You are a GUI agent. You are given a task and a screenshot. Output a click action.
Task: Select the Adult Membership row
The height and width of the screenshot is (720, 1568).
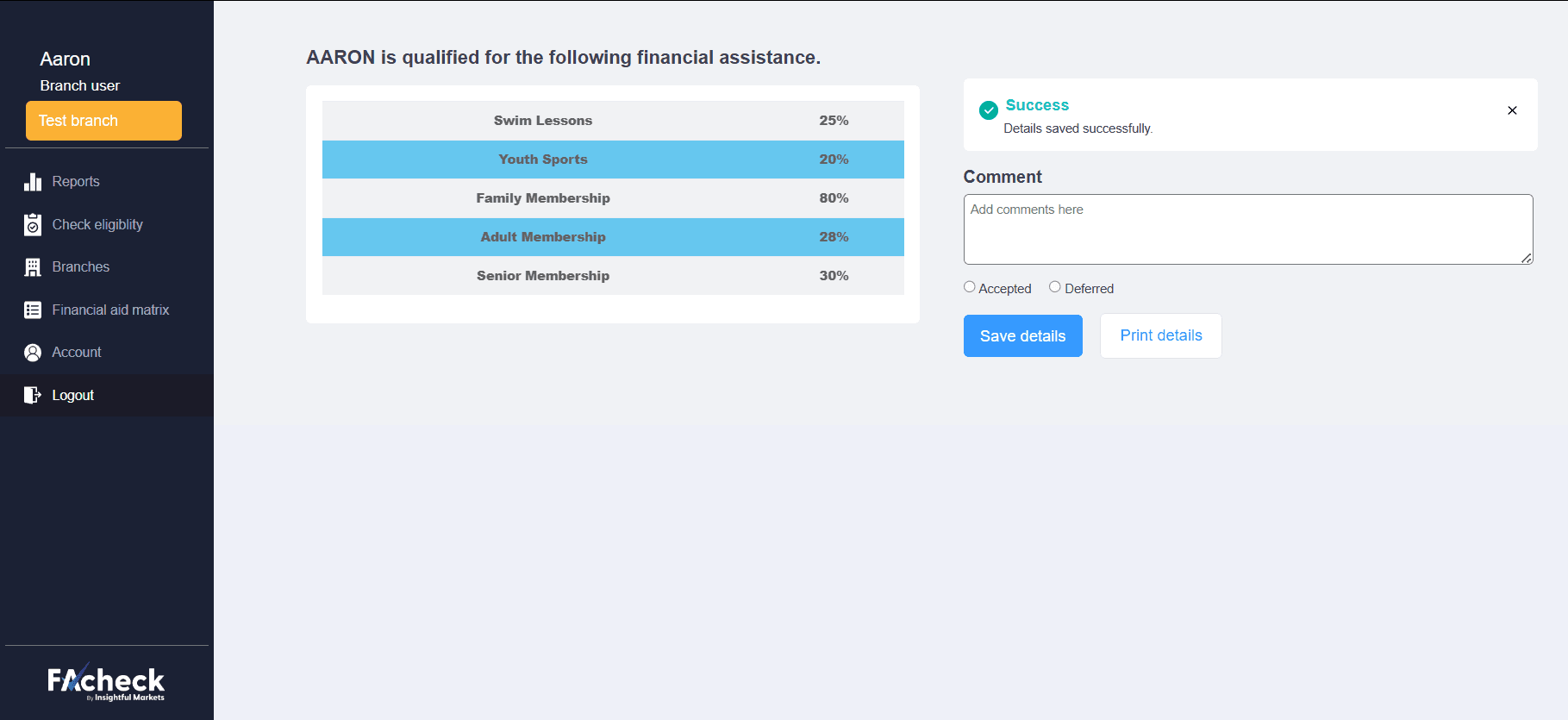tap(613, 237)
